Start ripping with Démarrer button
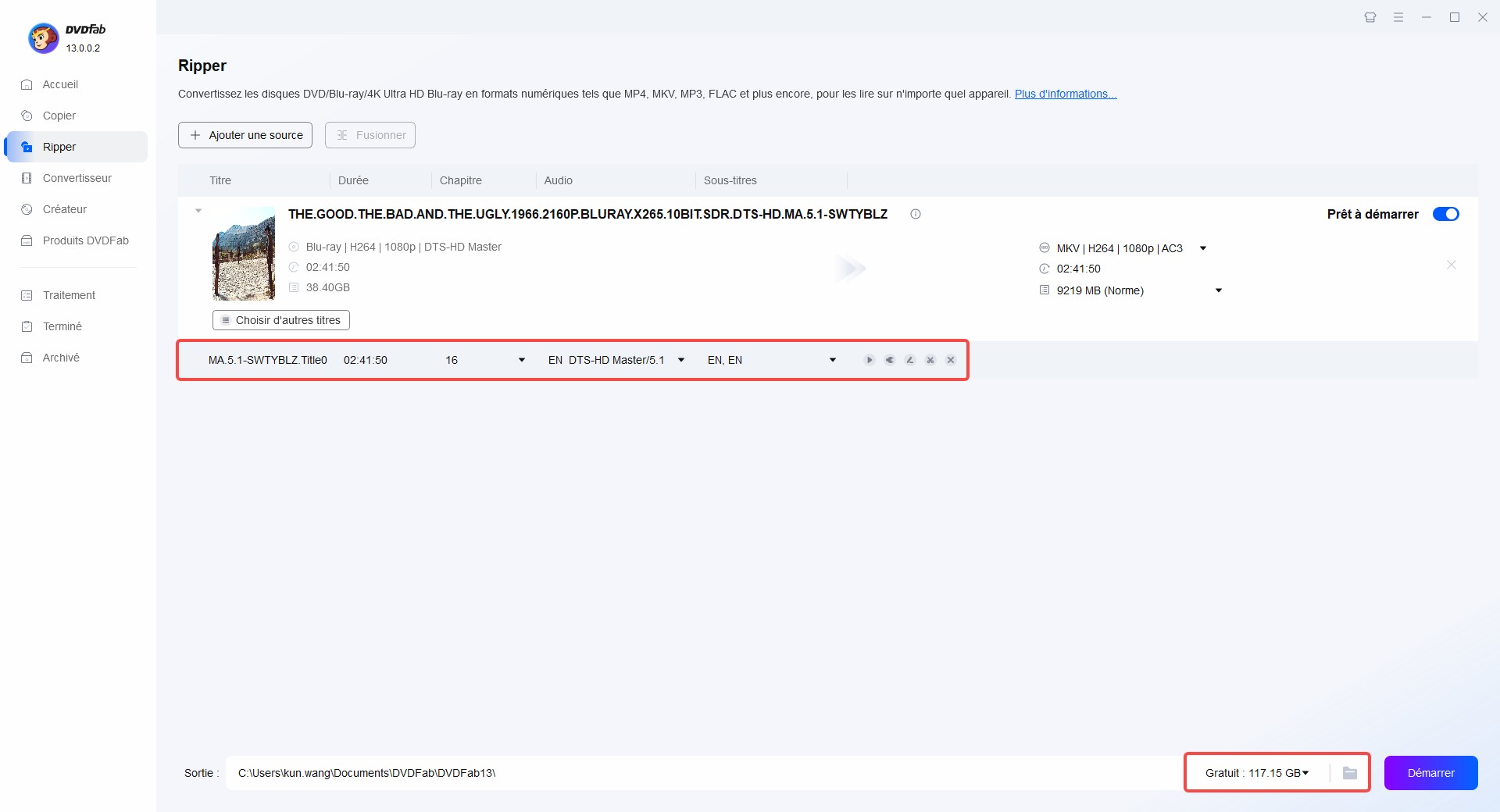Viewport: 1500px width, 812px height. pyautogui.click(x=1430, y=773)
